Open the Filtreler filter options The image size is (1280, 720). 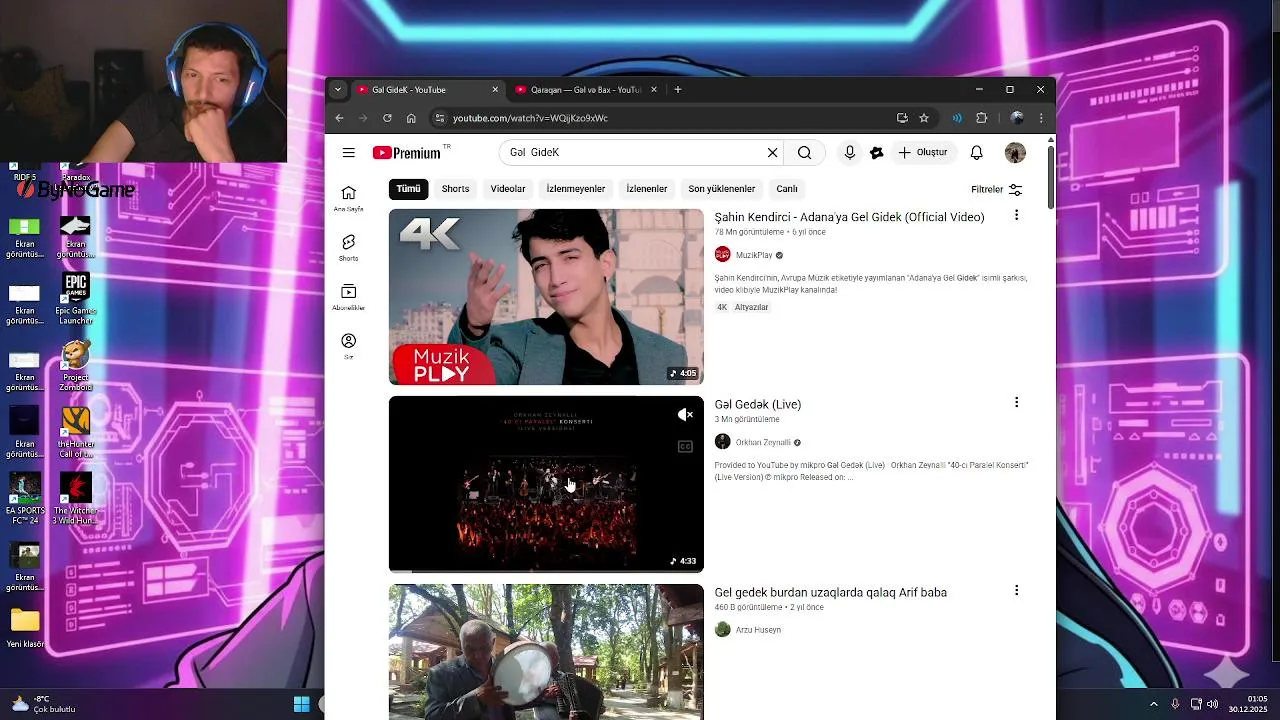[x=997, y=189]
